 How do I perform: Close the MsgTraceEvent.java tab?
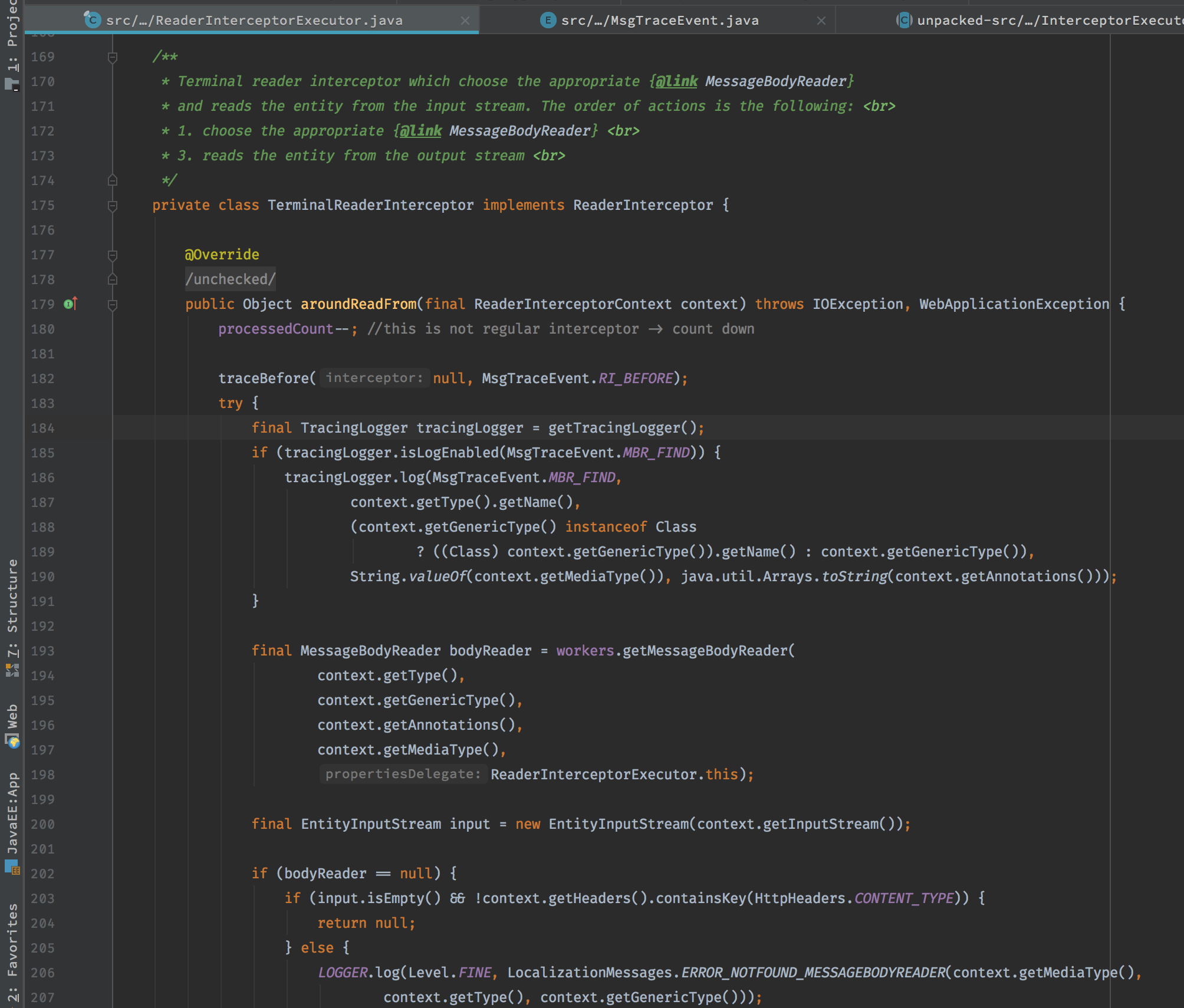click(x=821, y=21)
